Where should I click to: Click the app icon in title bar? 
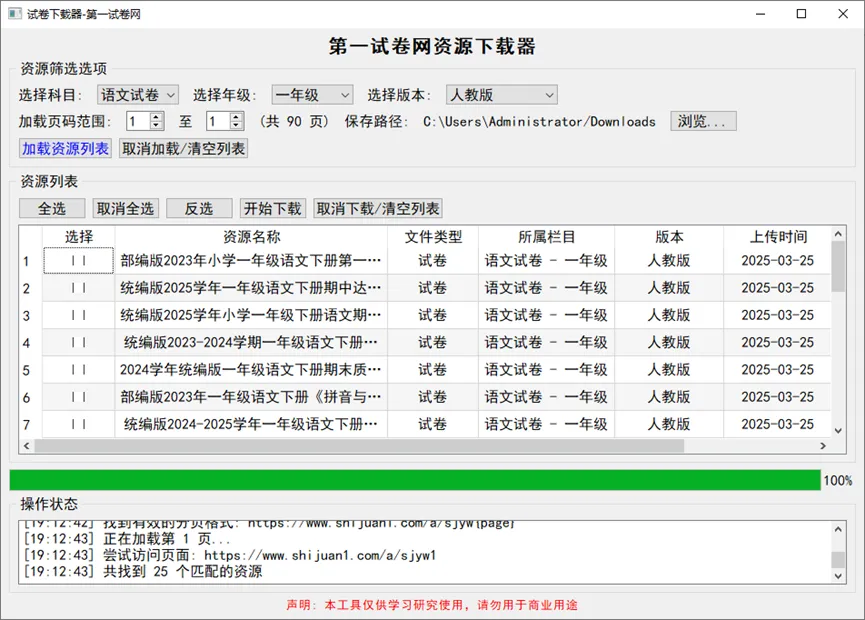click(15, 13)
